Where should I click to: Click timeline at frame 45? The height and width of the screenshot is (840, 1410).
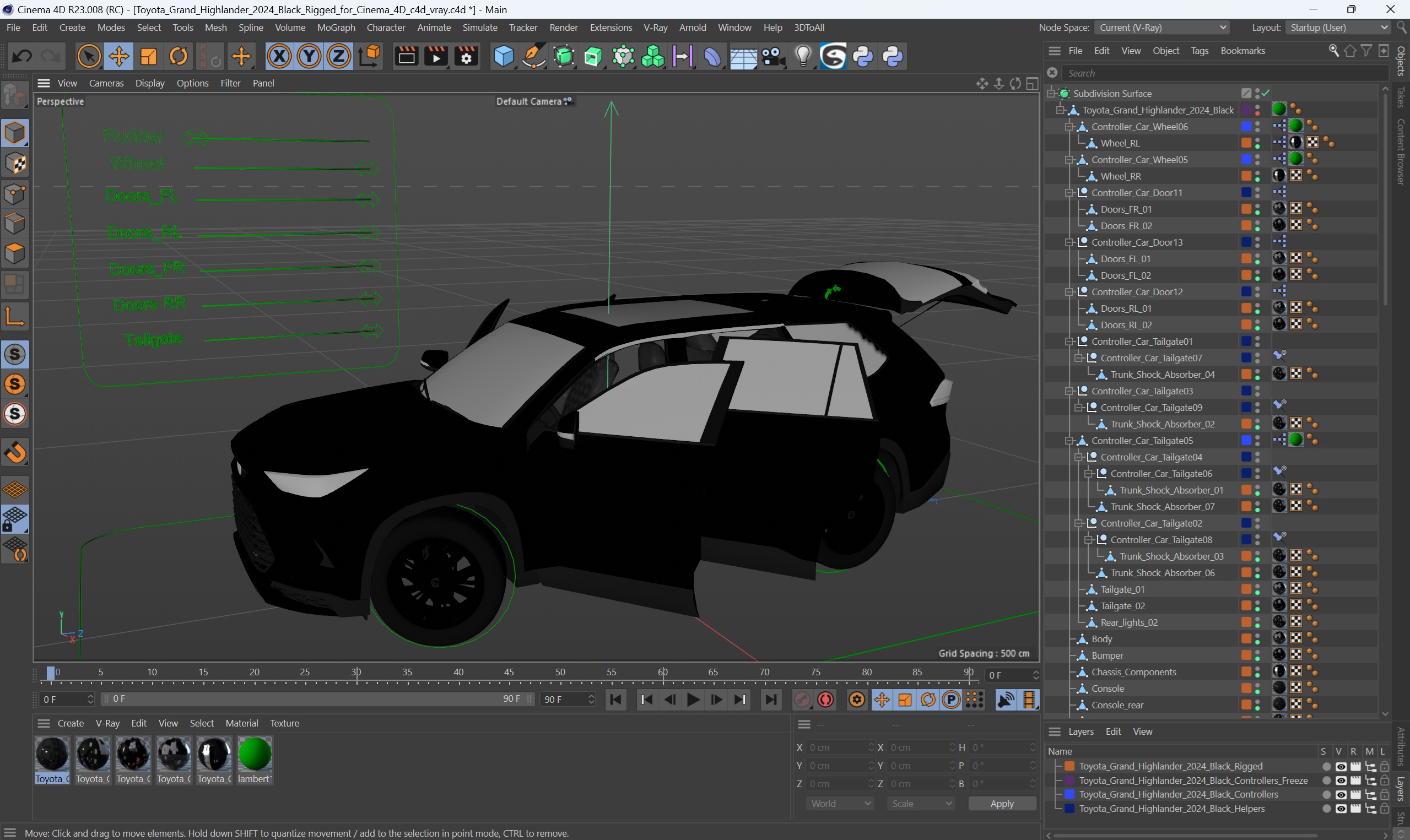point(509,673)
